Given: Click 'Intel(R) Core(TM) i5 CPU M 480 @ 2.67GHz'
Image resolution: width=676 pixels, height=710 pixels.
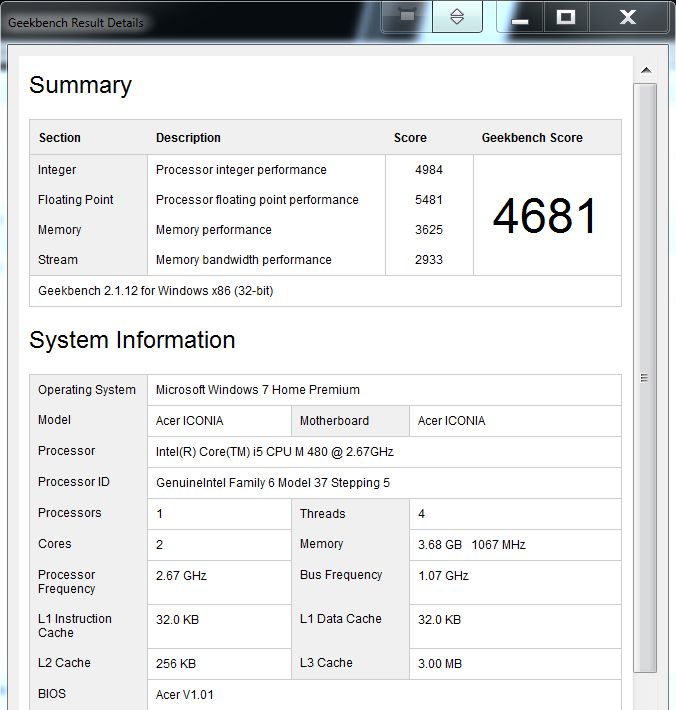Looking at the screenshot, I should (274, 452).
